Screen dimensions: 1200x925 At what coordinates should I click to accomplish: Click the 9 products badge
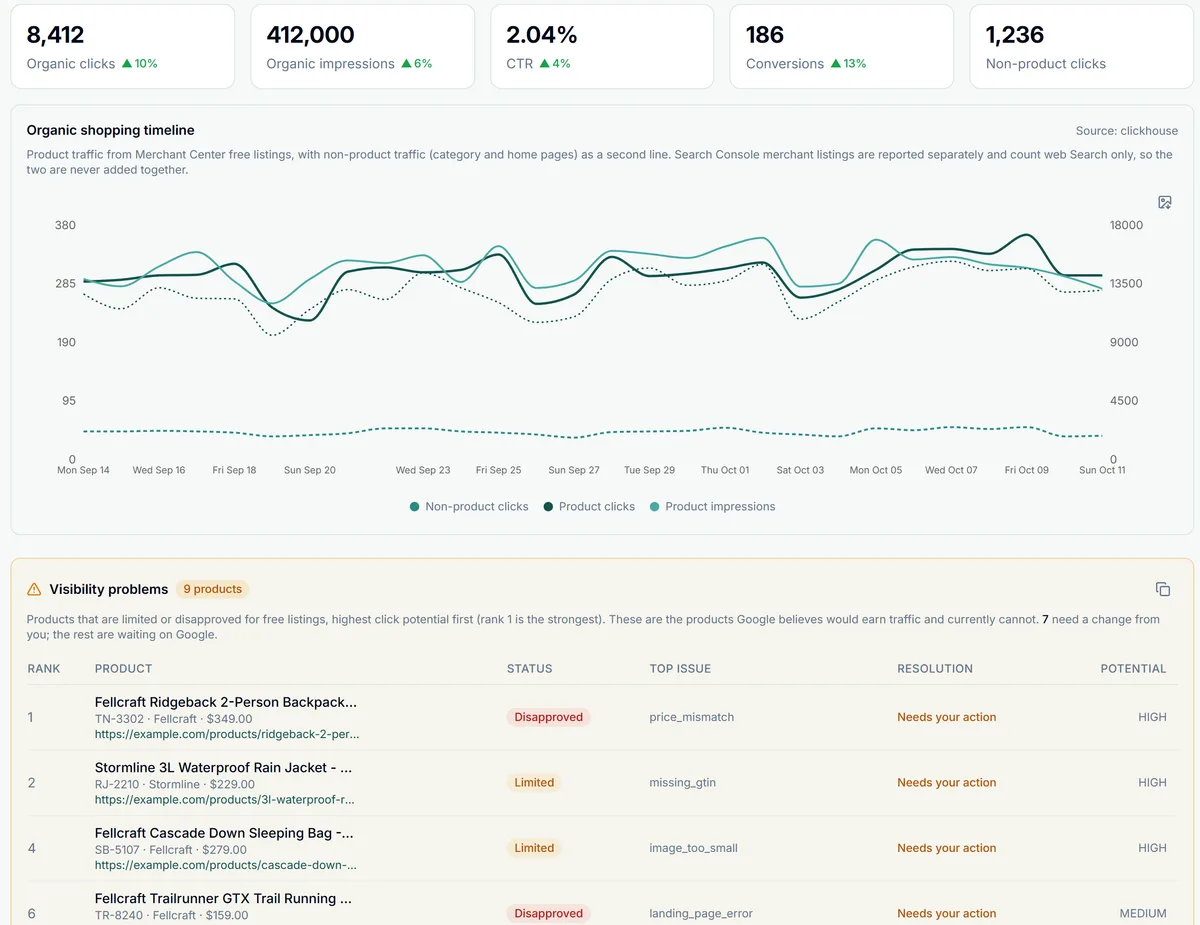point(212,589)
